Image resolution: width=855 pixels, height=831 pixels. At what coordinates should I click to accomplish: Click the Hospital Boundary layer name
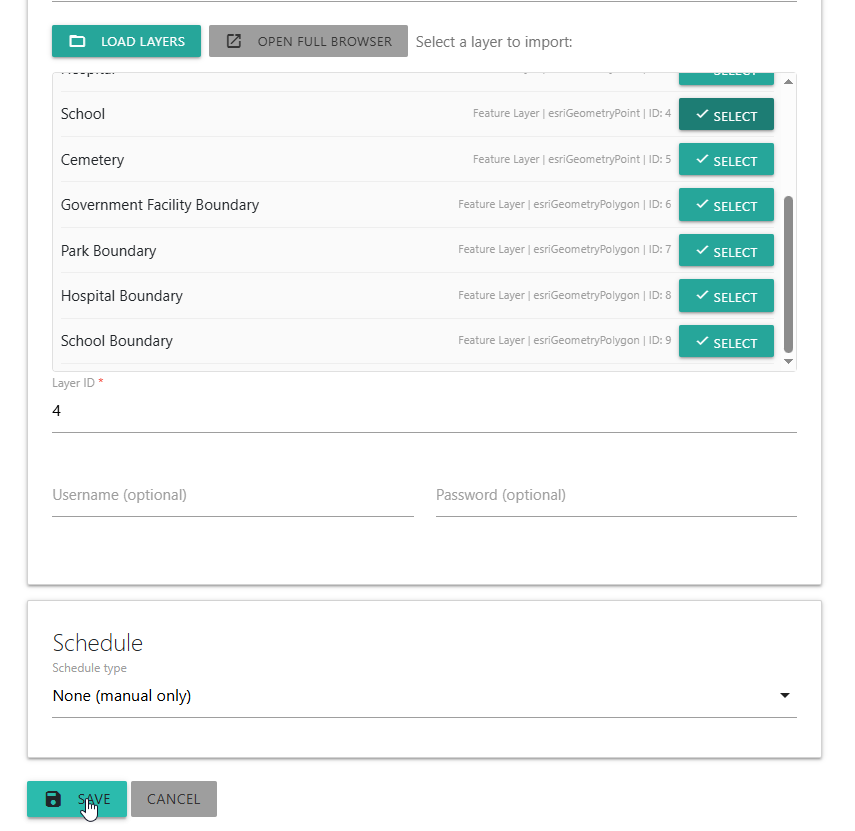click(x=122, y=296)
